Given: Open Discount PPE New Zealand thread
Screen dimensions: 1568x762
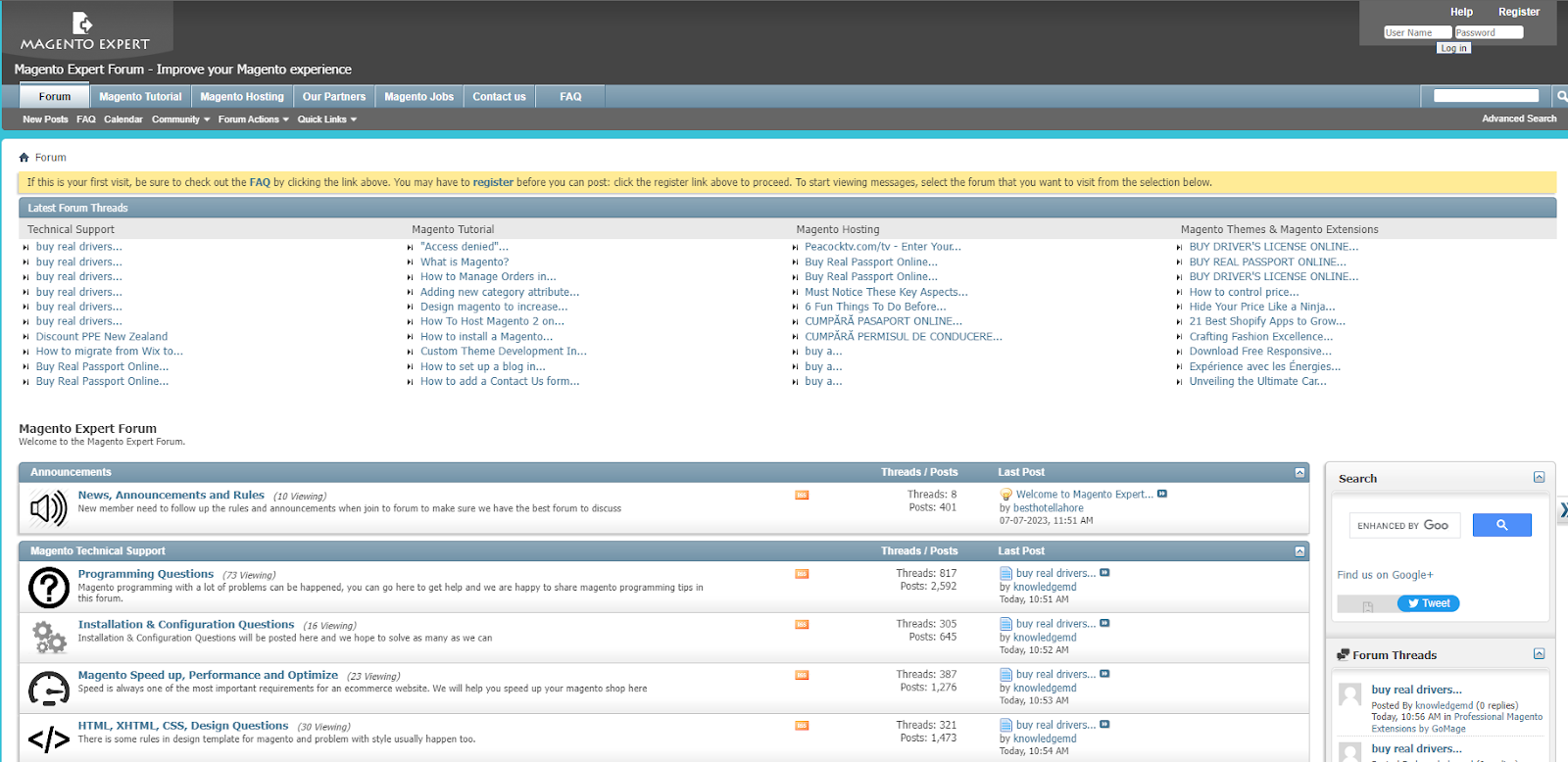Looking at the screenshot, I should [102, 337].
